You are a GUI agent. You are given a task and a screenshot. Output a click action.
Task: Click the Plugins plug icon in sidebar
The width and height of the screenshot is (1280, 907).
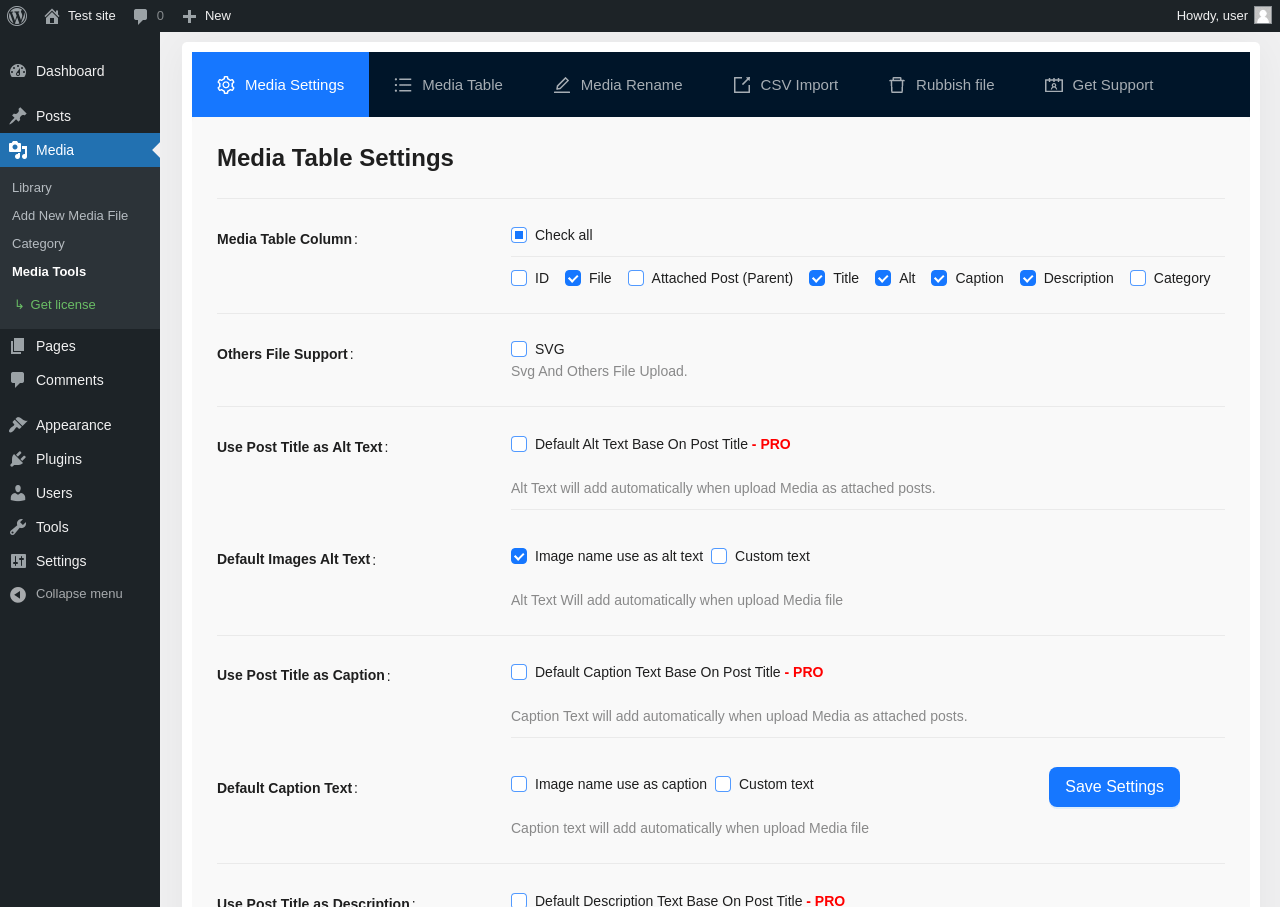pyautogui.click(x=18, y=459)
